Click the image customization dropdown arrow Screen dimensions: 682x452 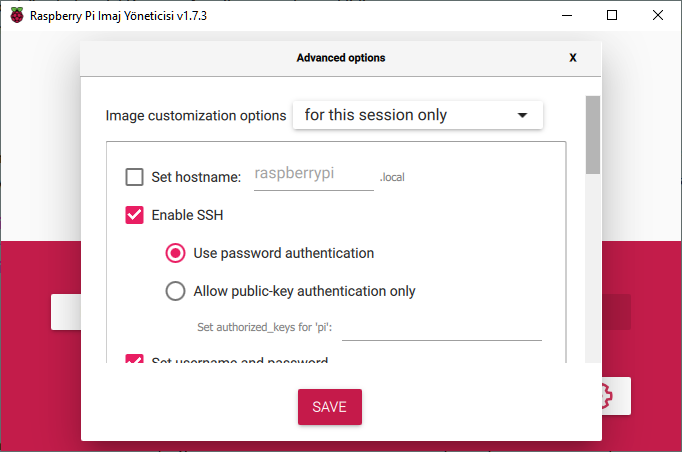tap(522, 115)
